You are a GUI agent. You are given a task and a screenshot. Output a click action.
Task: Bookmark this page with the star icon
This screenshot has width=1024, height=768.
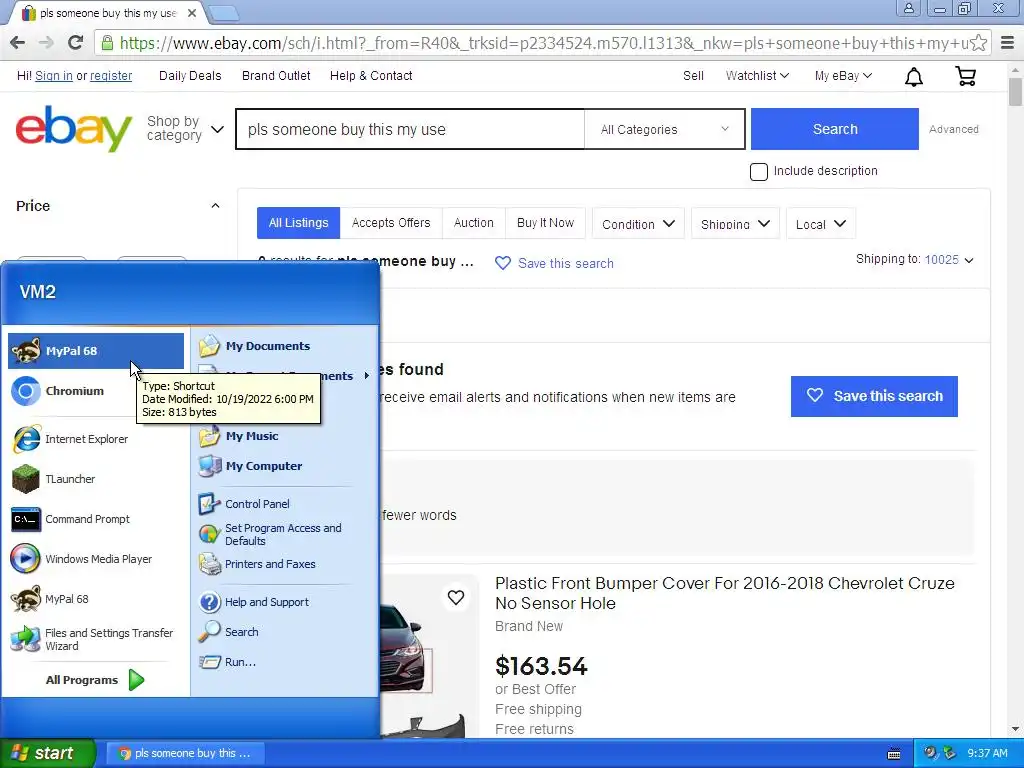pyautogui.click(x=978, y=43)
